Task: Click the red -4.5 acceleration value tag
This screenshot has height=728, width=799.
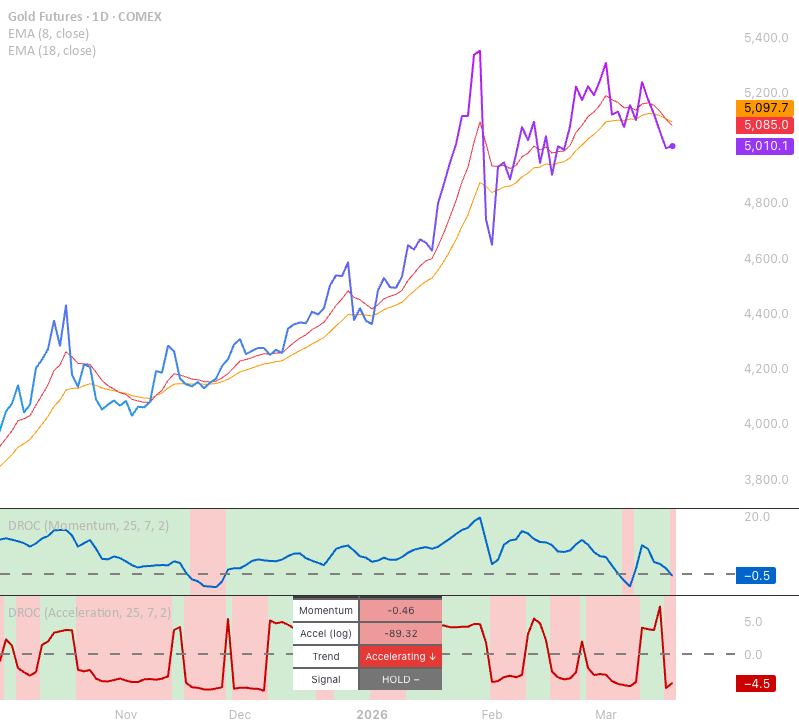Action: pos(756,684)
